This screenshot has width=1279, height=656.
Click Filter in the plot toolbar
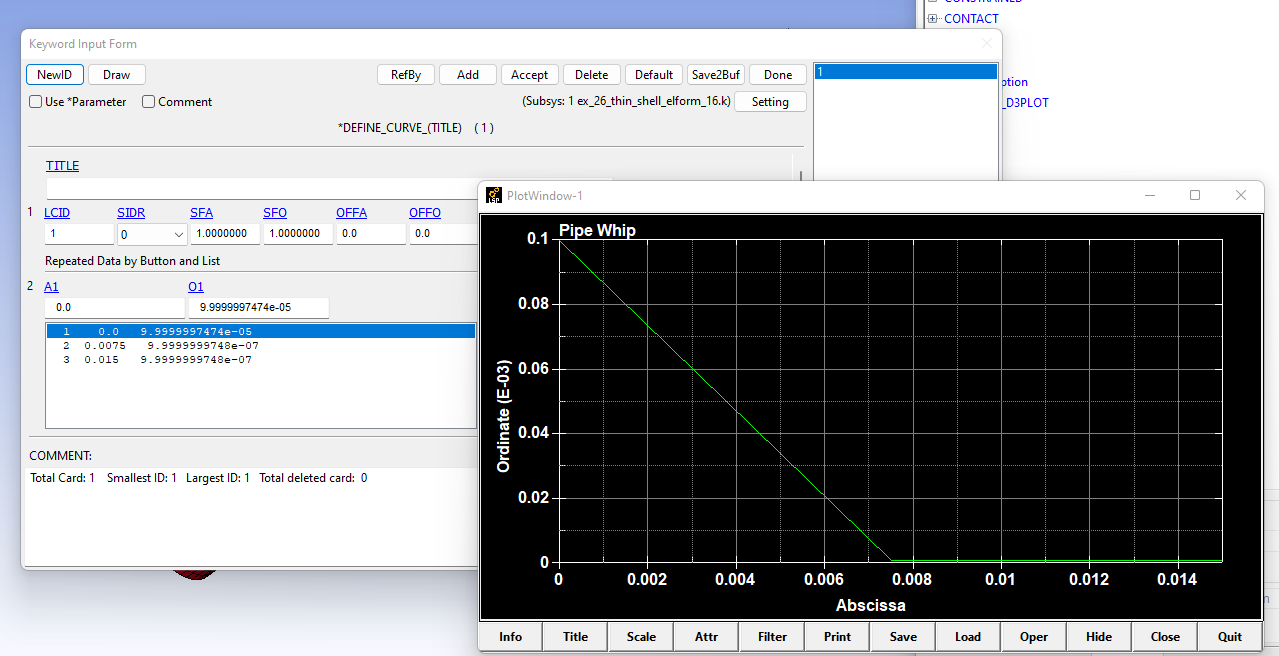[772, 637]
